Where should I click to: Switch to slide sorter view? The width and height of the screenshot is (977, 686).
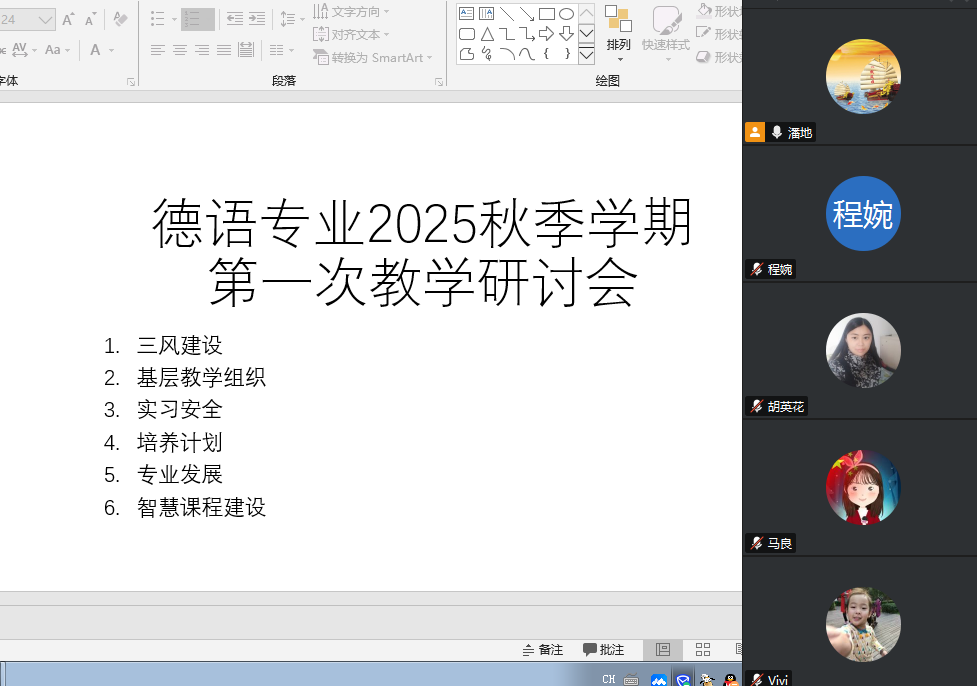(x=703, y=650)
